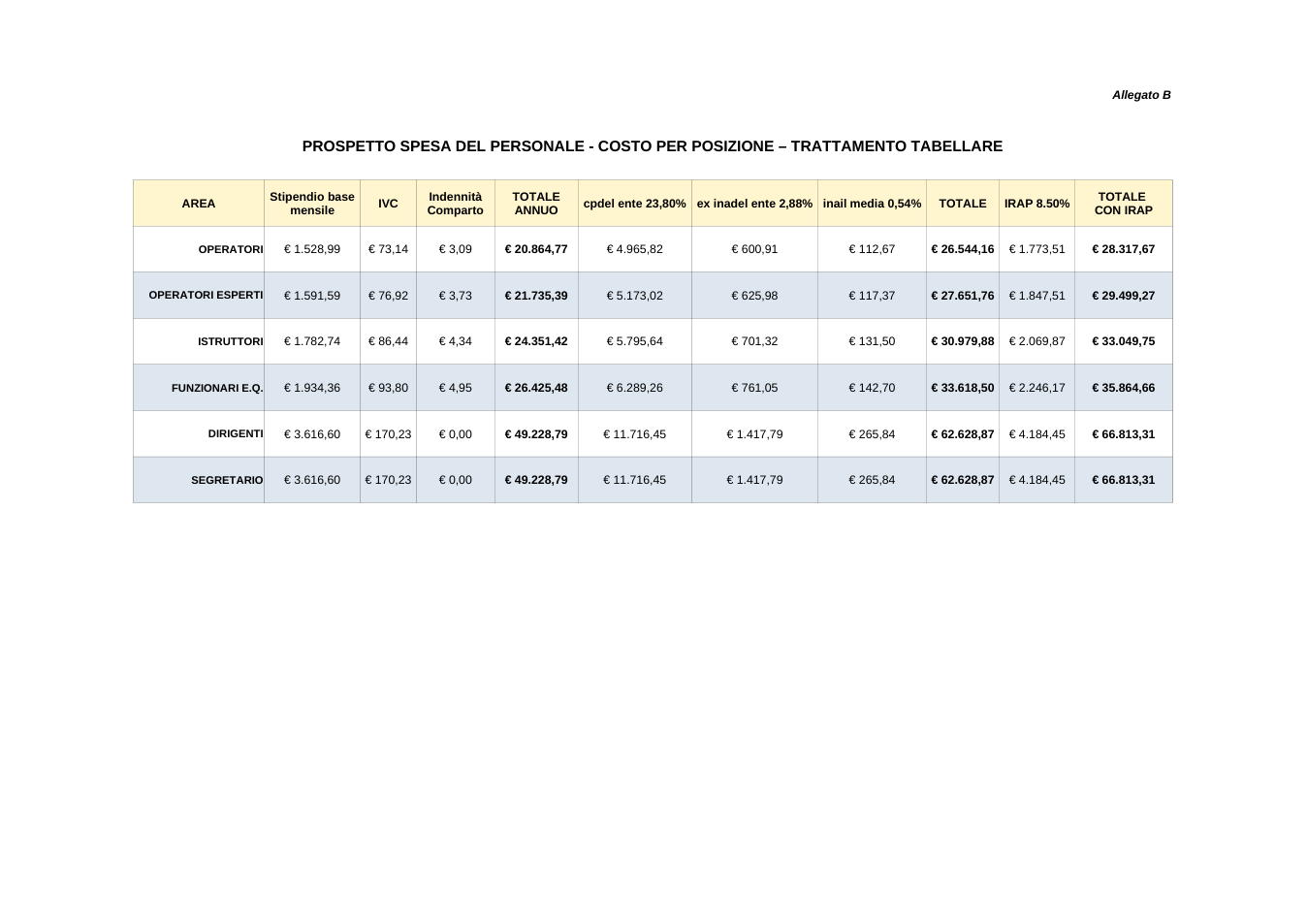Screen dimensions: 1307x924
Task: Select the 'Stipendio base mensile' header
Action: click(x=312, y=204)
